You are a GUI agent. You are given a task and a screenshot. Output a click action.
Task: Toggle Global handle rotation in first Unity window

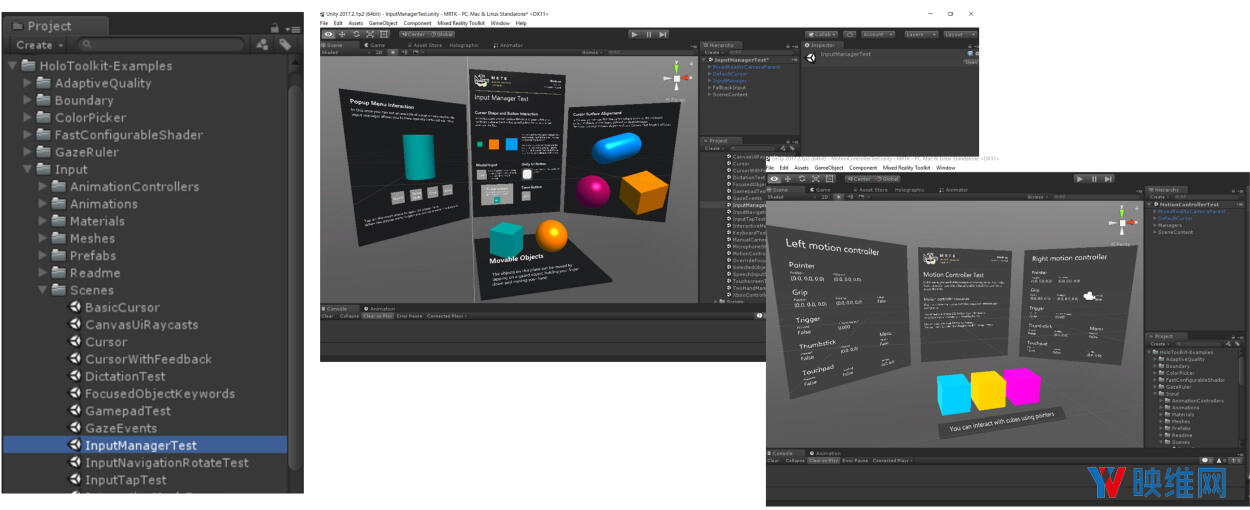440,34
